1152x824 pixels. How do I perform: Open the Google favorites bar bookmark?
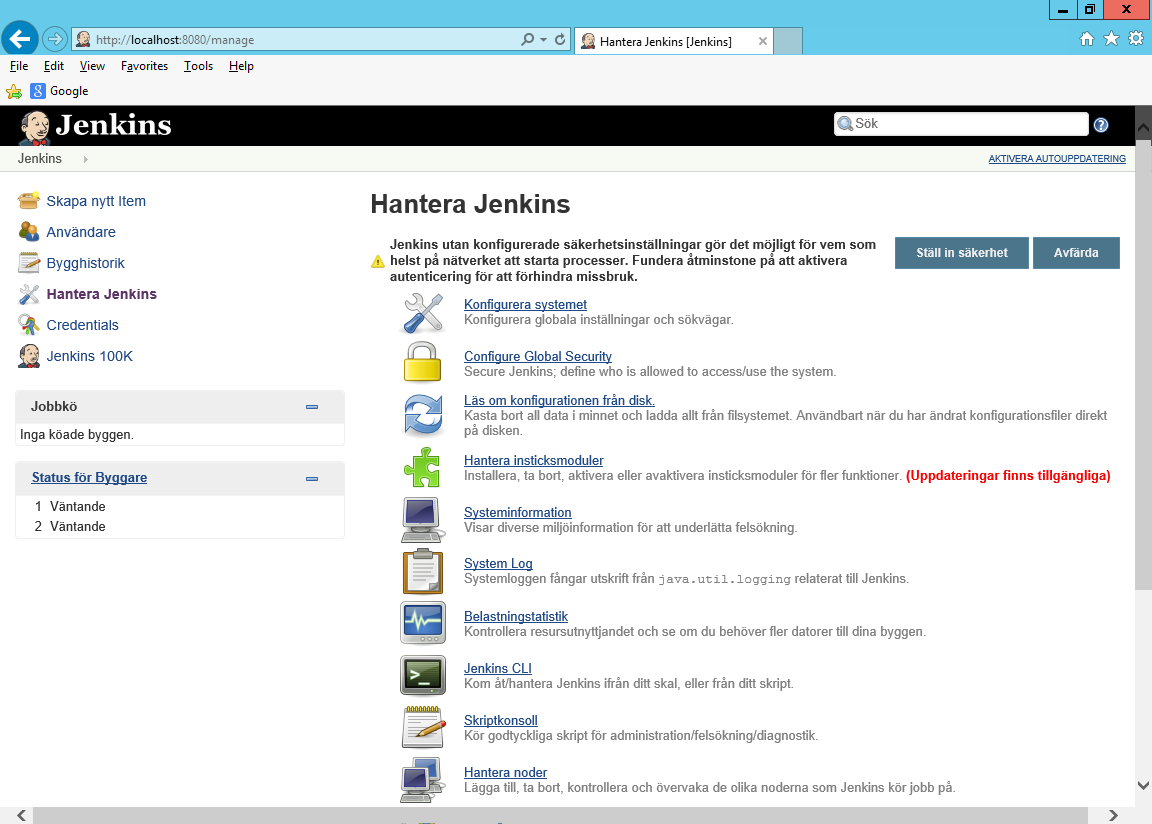pos(60,91)
